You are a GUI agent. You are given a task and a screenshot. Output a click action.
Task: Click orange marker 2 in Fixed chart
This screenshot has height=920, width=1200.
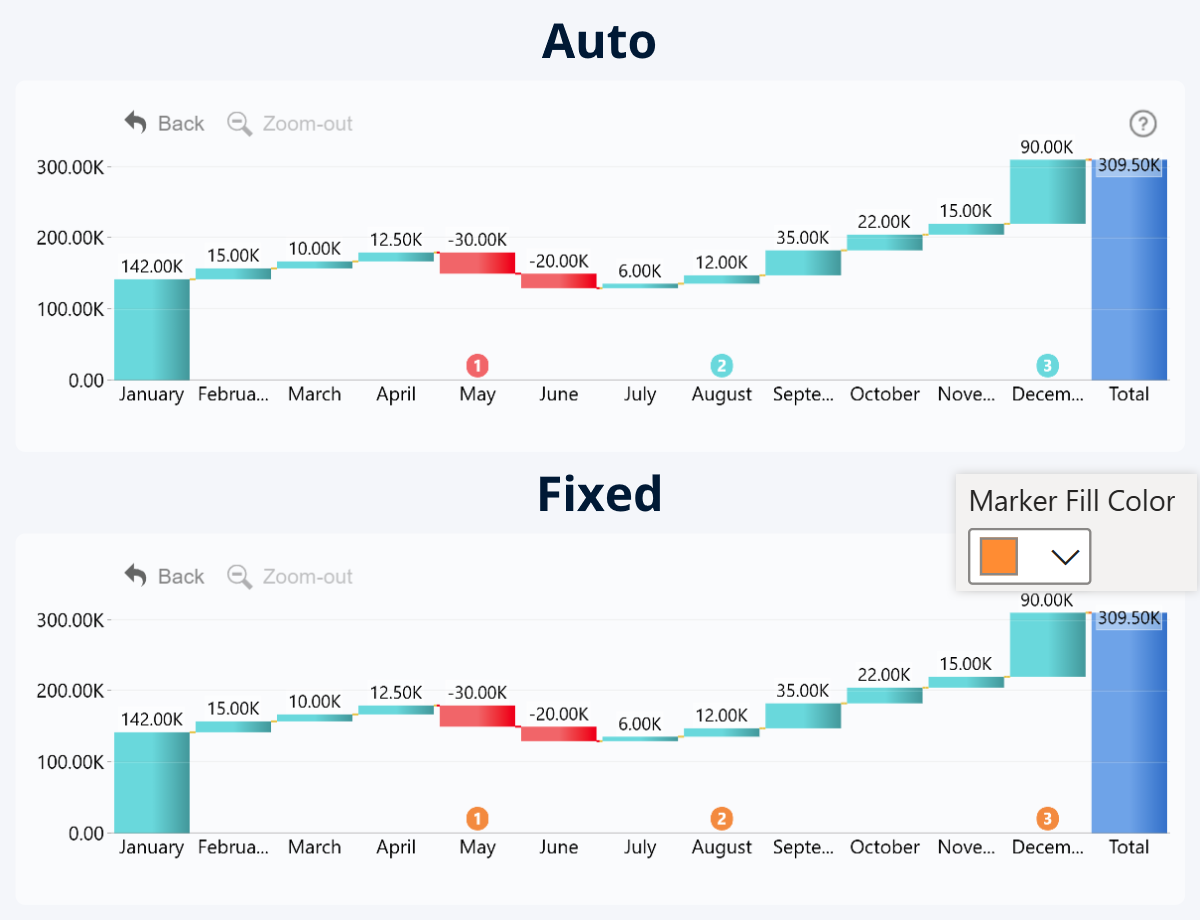tap(721, 819)
